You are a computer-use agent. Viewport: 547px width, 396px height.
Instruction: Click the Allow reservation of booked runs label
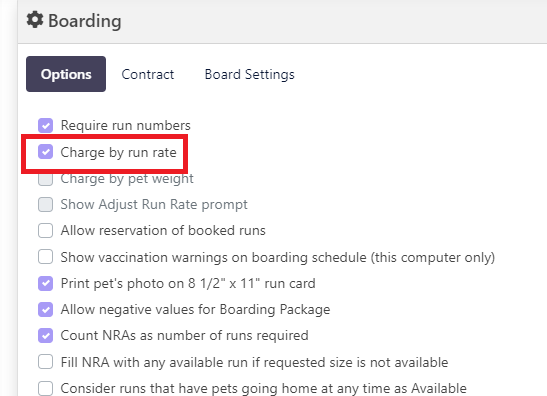163,231
